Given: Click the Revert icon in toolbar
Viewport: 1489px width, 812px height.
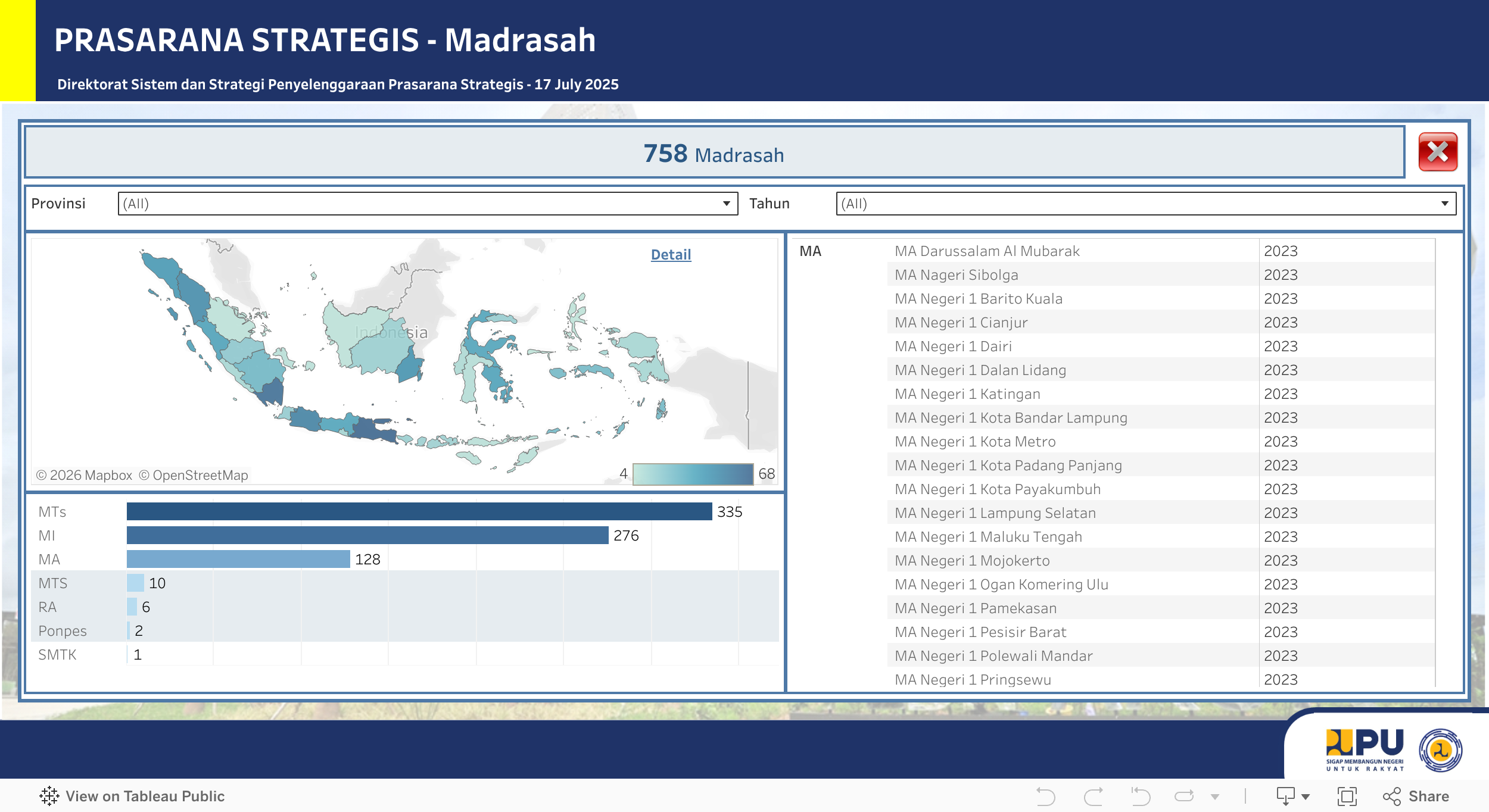Looking at the screenshot, I should (x=1140, y=796).
